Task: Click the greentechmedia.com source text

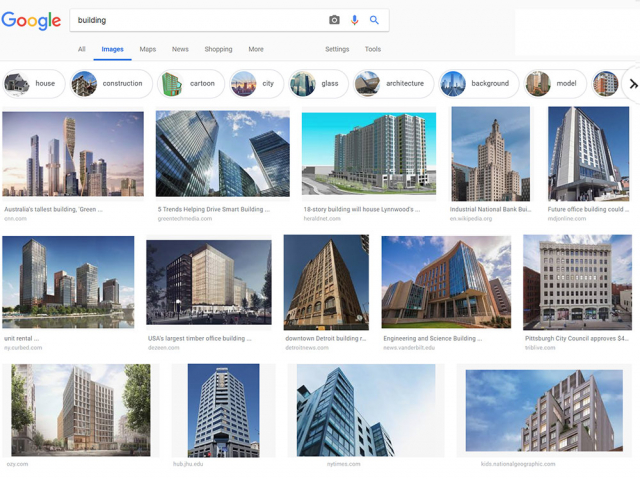Action: pyautogui.click(x=184, y=219)
